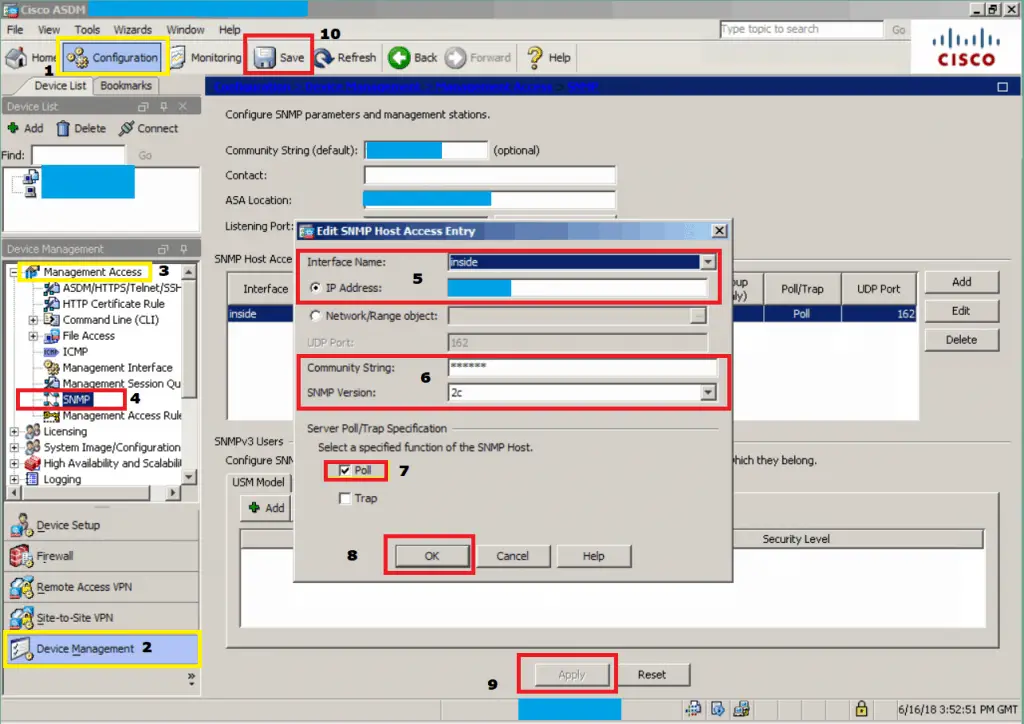Click the lock icon in status bar
1024x724 pixels.
pyautogui.click(x=861, y=708)
